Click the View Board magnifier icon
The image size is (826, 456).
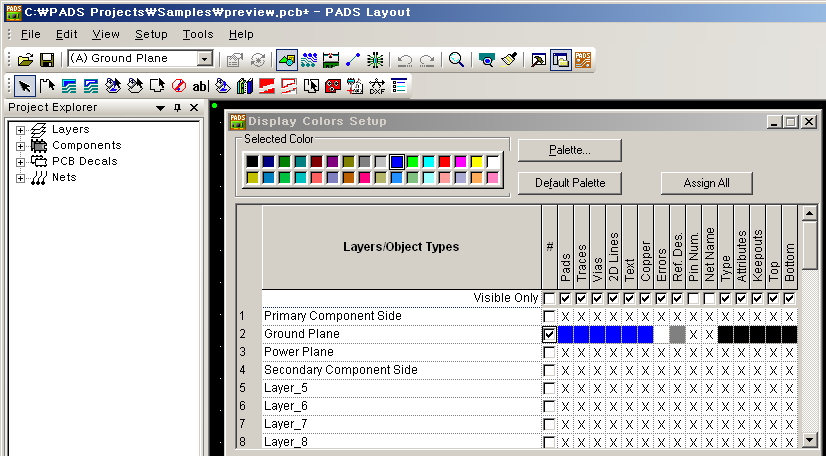pos(486,60)
